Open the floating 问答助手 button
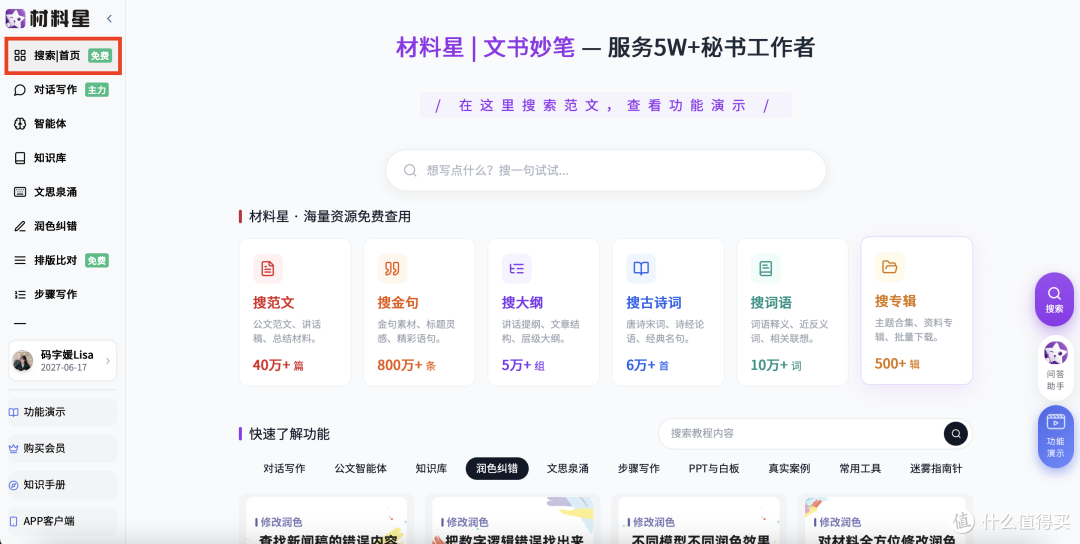The height and width of the screenshot is (544, 1080). pos(1056,367)
